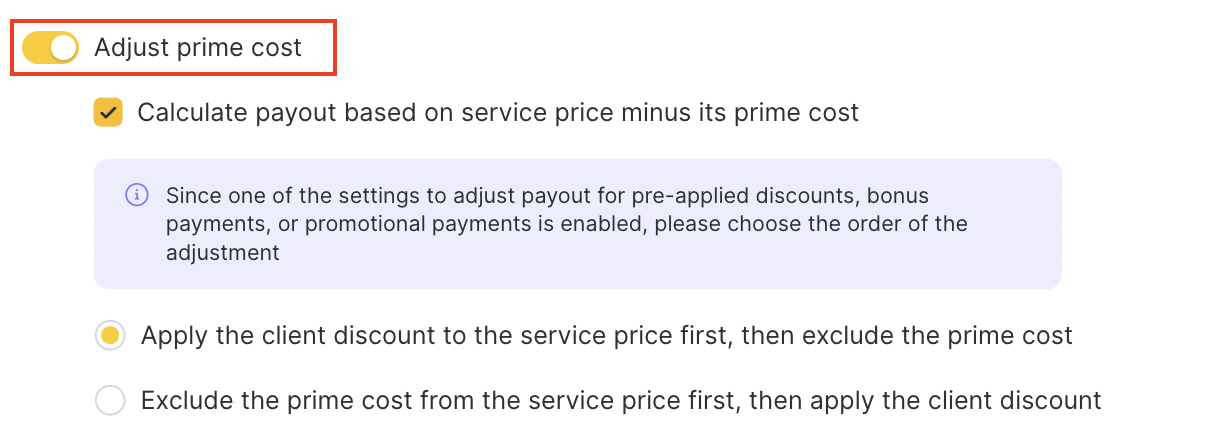Viewport: 1208px width, 442px height.
Task: Click the checkmark icon in yellow checkbox
Action: coord(108,112)
